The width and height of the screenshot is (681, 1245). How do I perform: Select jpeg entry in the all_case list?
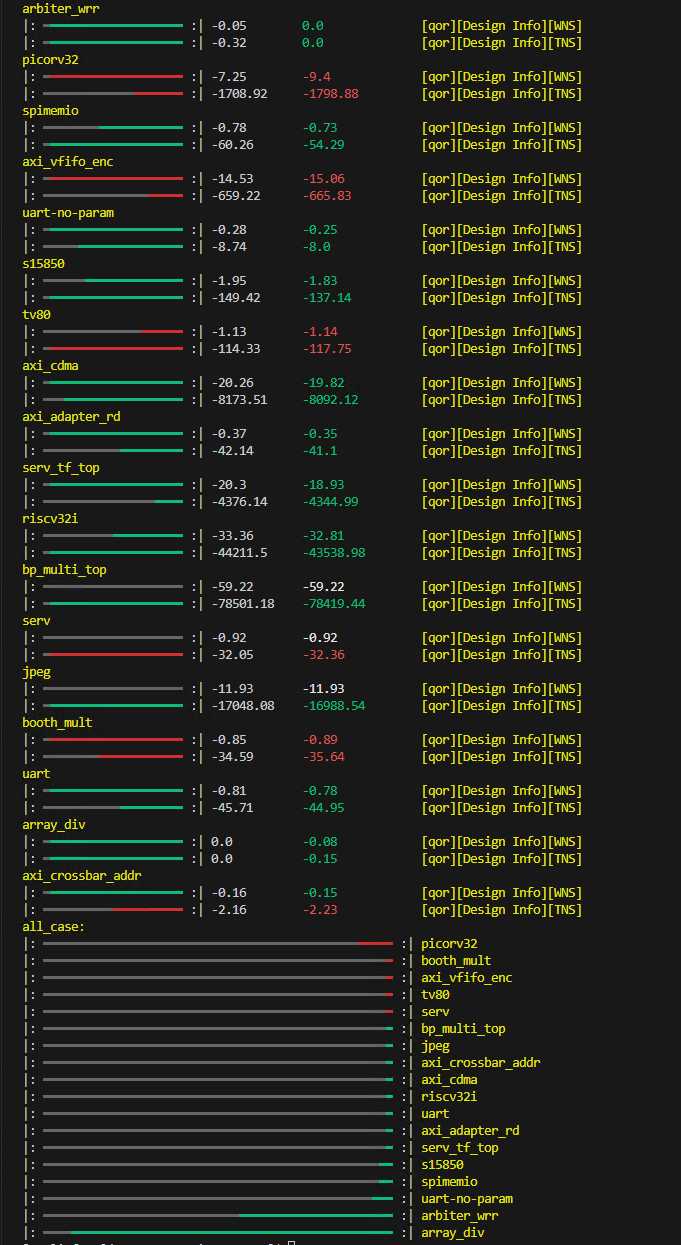(435, 1046)
